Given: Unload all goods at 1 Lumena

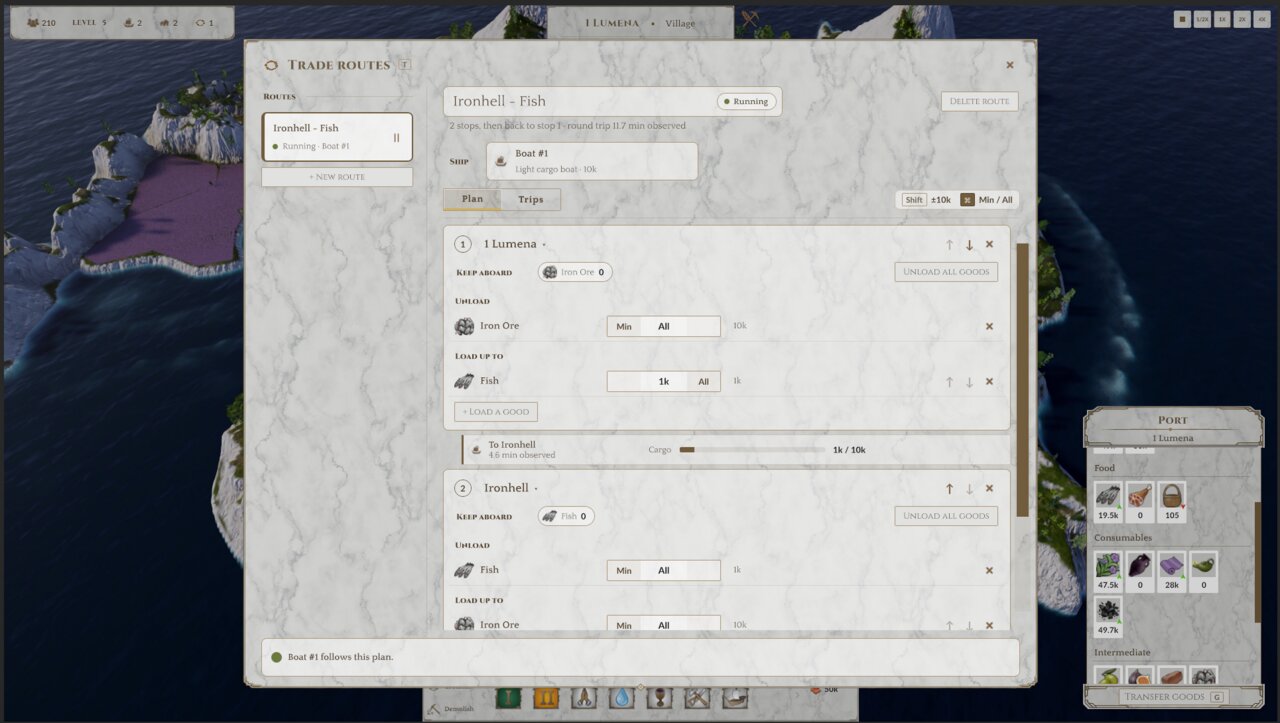Looking at the screenshot, I should click(946, 272).
